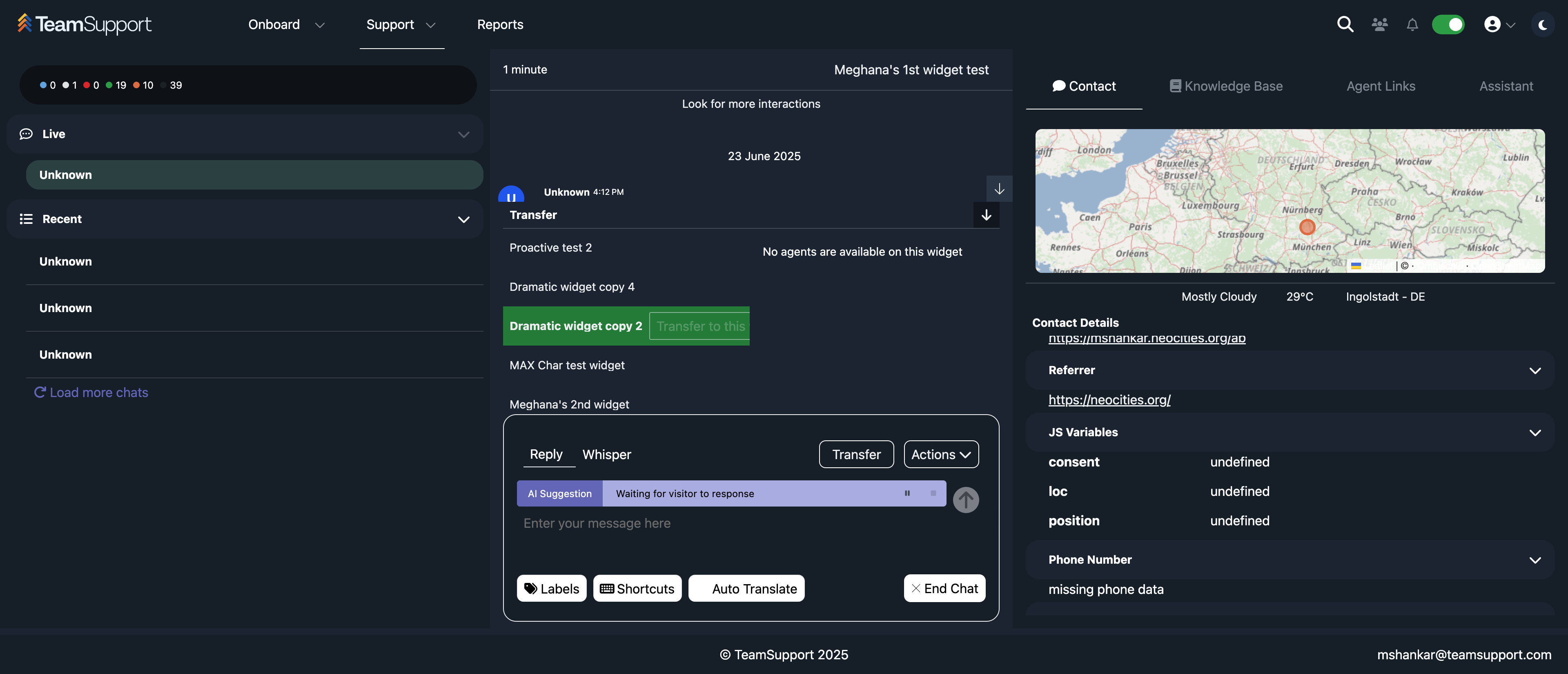Screen dimensions: 1568x674
Task: Switch to the Agent Links tab
Action: coord(1381,87)
